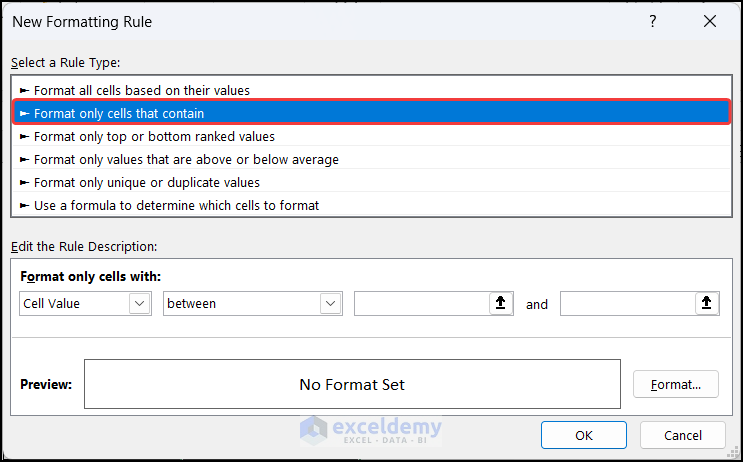Click the Cancel button
The width and height of the screenshot is (743, 462).
[683, 435]
